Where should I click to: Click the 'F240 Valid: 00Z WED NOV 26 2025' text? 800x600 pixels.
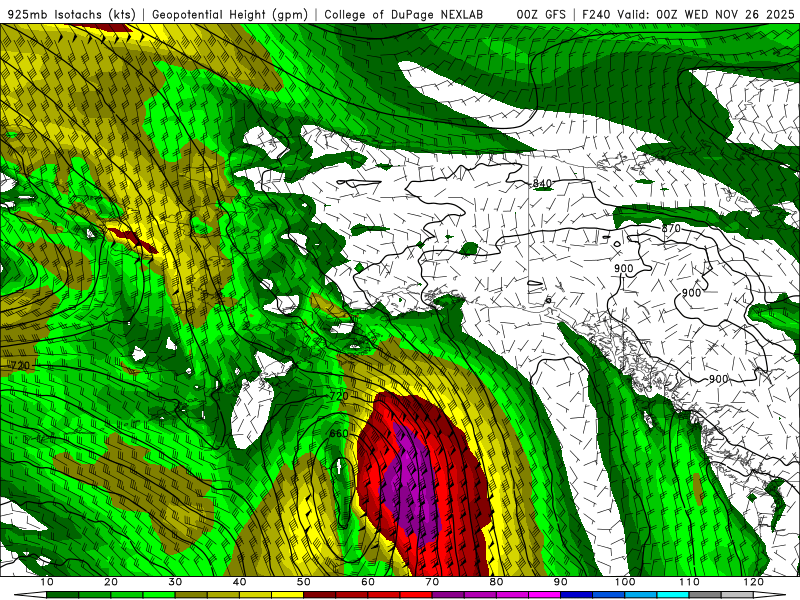[688, 14]
